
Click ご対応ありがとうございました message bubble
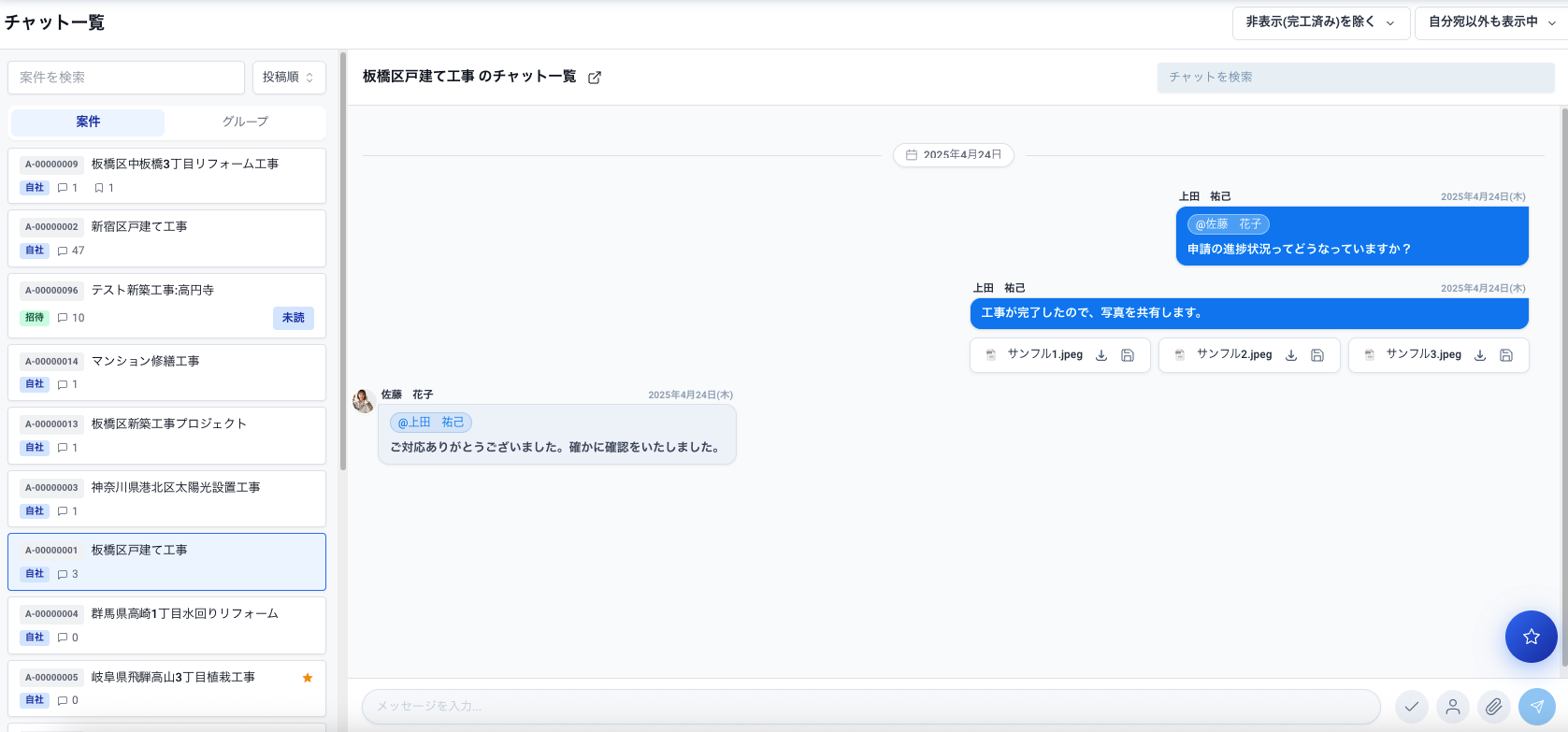(x=557, y=435)
